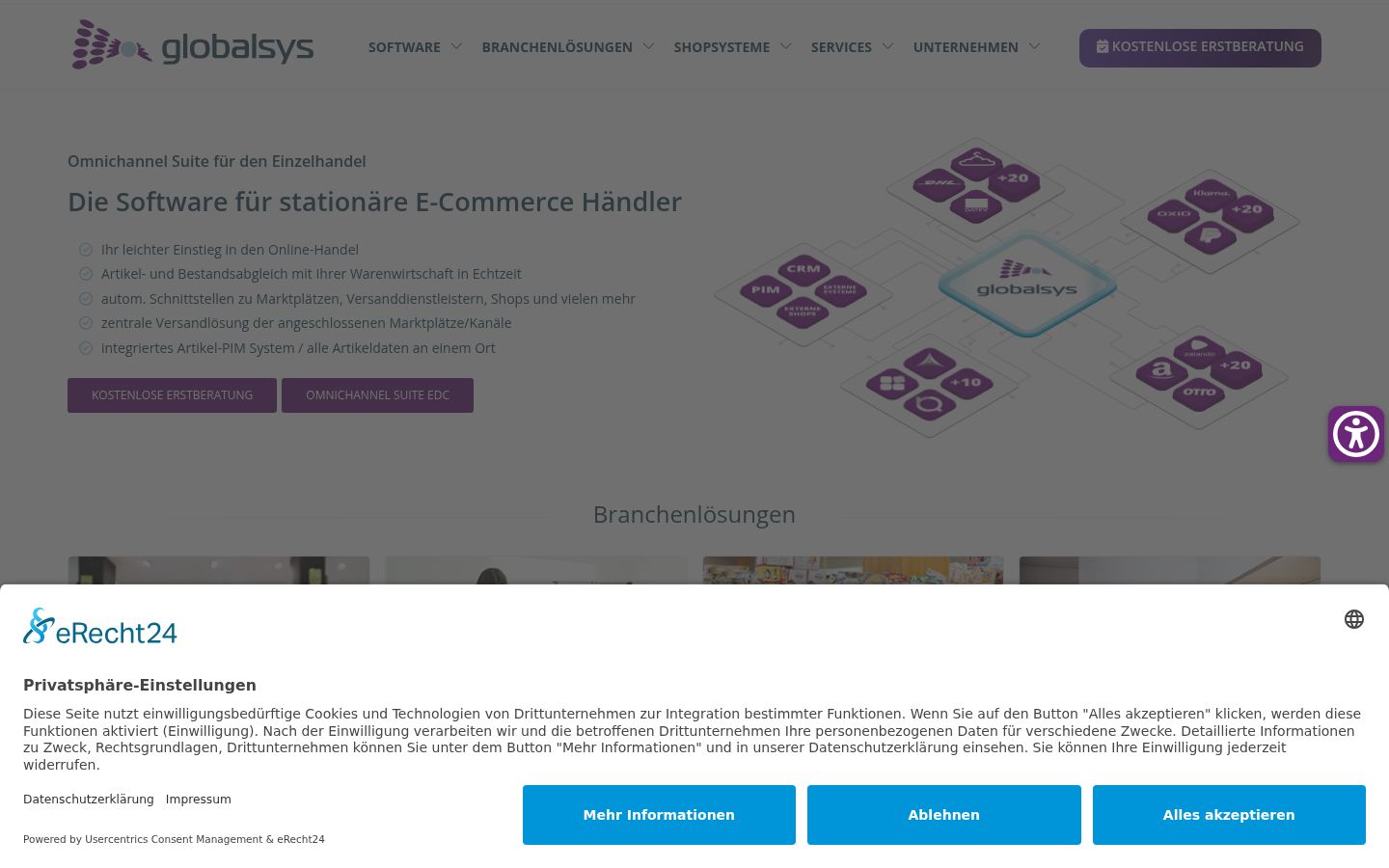
Task: Click the globe language selector icon
Action: pyautogui.click(x=1354, y=619)
